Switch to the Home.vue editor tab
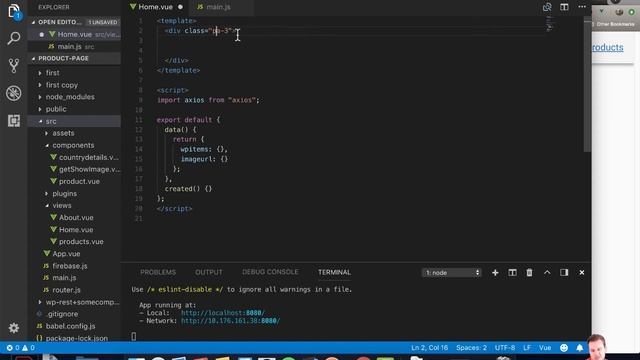The width and height of the screenshot is (640, 360). (x=156, y=7)
